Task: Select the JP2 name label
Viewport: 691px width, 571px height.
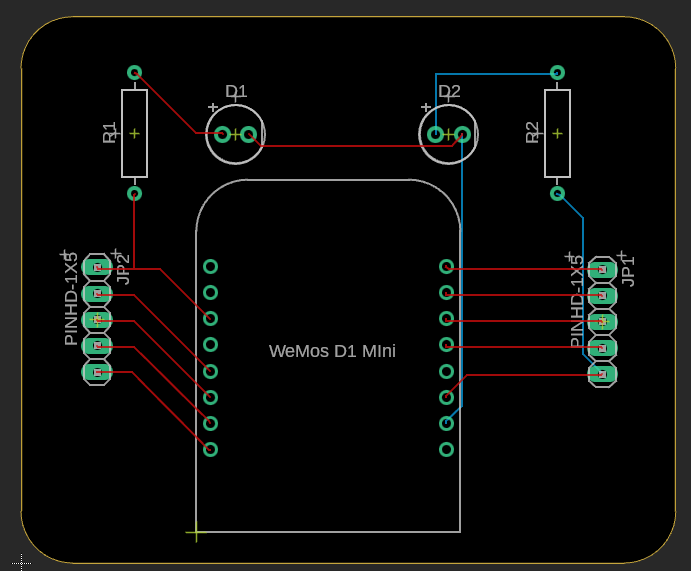Action: tap(123, 269)
